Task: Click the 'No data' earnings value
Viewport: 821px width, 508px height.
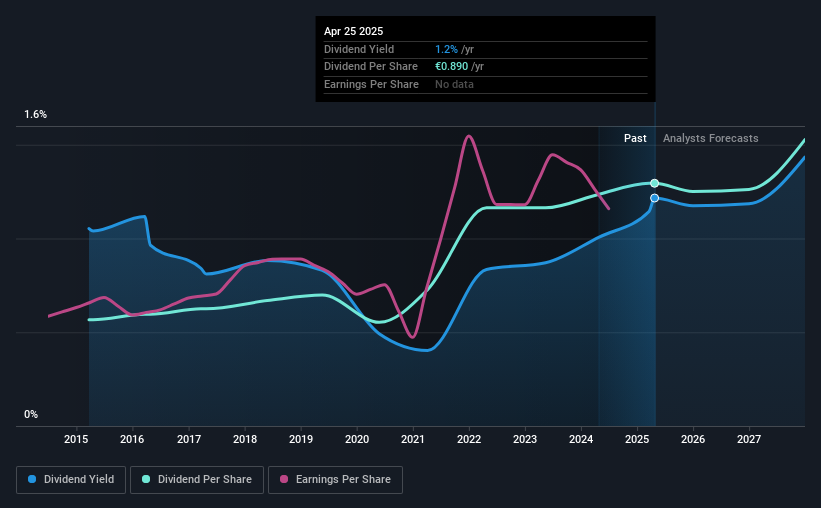Action: coord(454,84)
